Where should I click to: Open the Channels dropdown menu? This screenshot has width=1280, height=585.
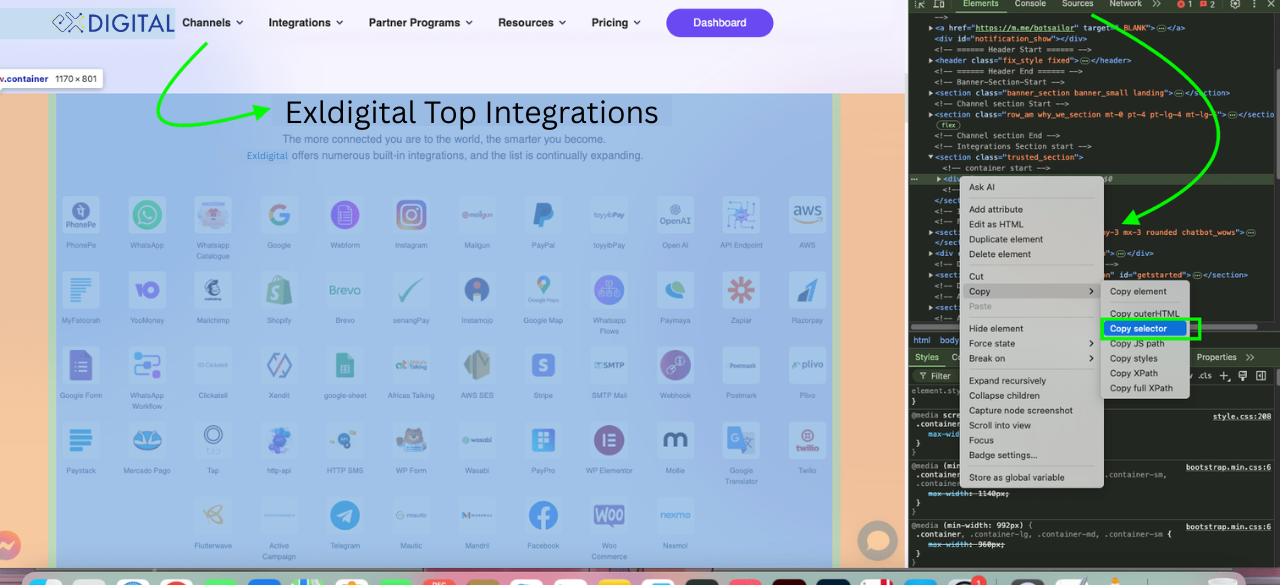[213, 22]
